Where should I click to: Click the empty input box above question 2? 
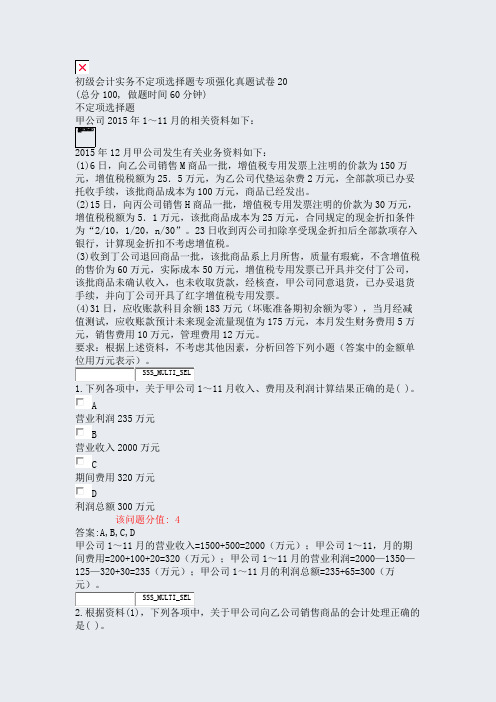pos(105,599)
